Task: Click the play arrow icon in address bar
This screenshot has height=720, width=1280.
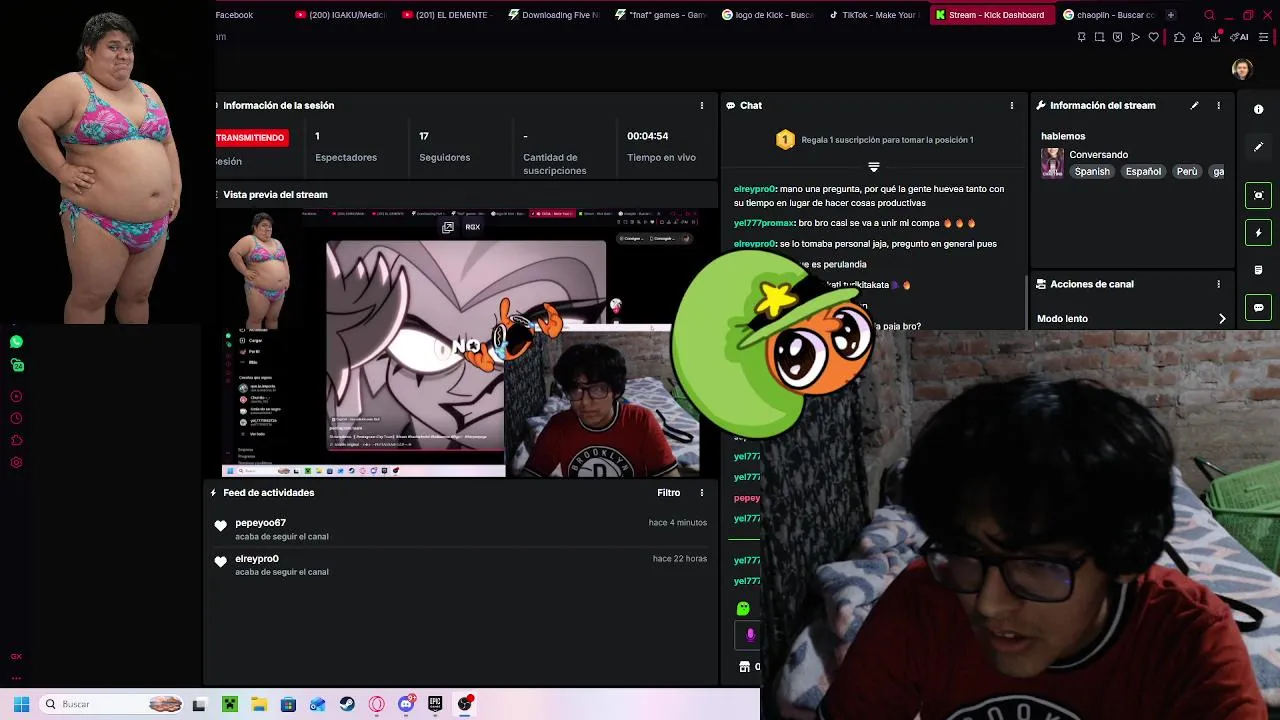Action: pyautogui.click(x=1135, y=37)
